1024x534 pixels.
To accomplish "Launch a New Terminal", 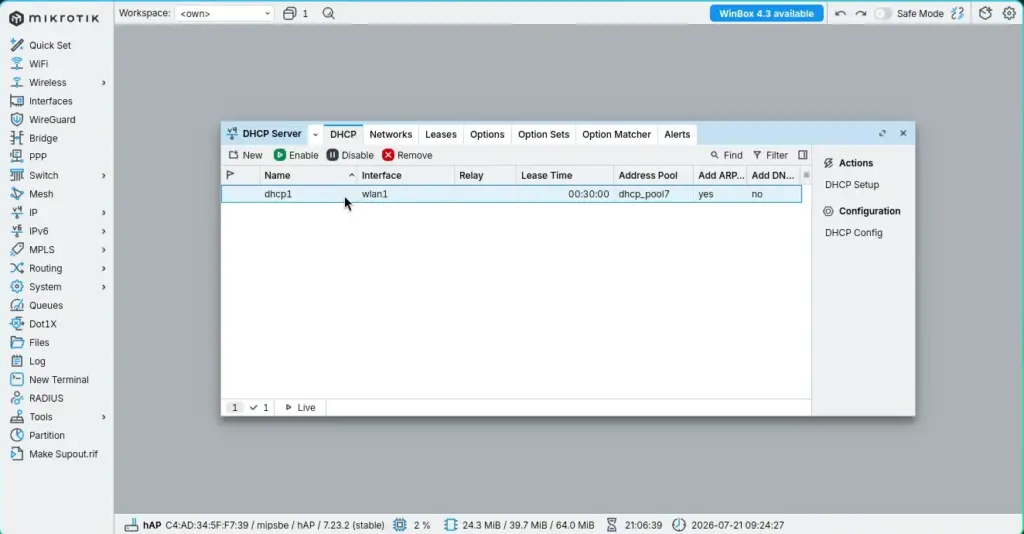I will pos(58,380).
